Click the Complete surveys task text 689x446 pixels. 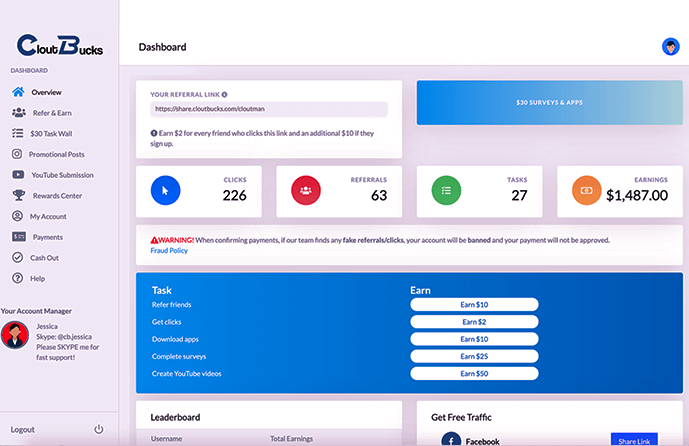point(179,356)
